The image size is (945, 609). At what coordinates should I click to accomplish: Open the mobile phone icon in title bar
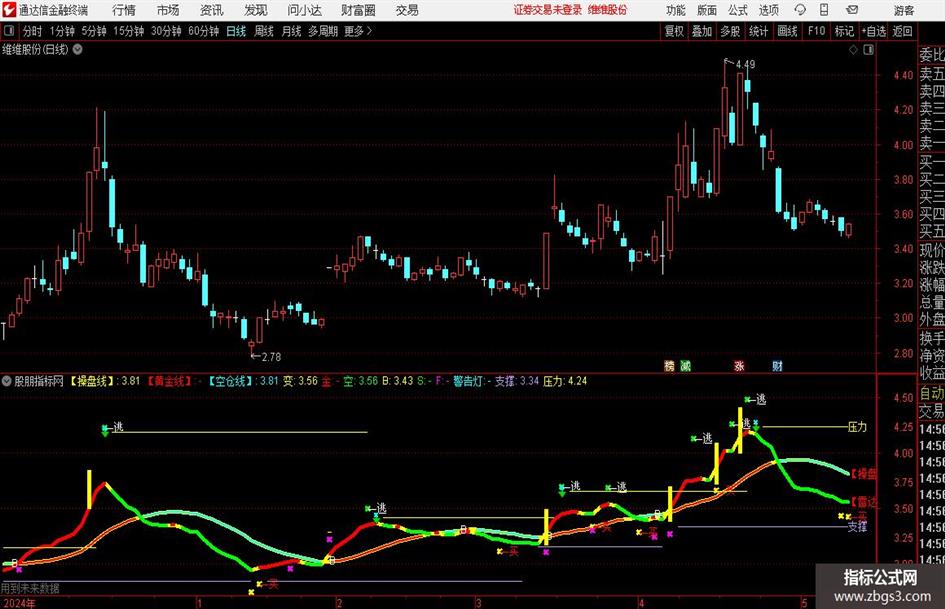(824, 10)
